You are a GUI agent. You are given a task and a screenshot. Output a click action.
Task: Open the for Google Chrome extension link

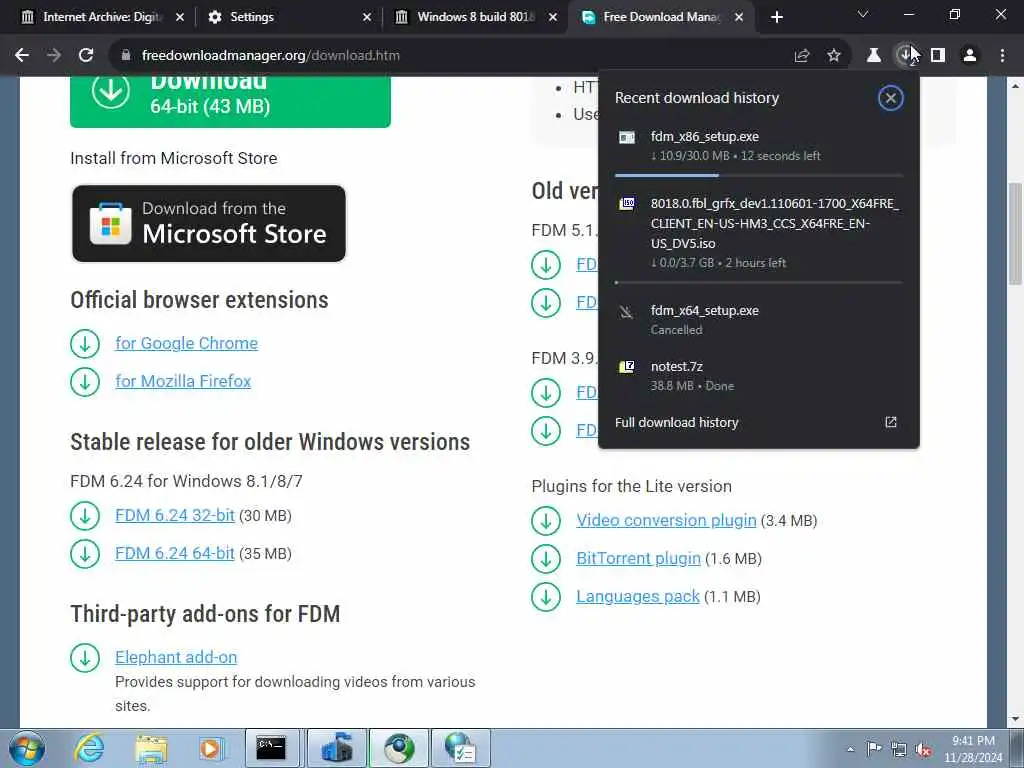[x=186, y=344]
